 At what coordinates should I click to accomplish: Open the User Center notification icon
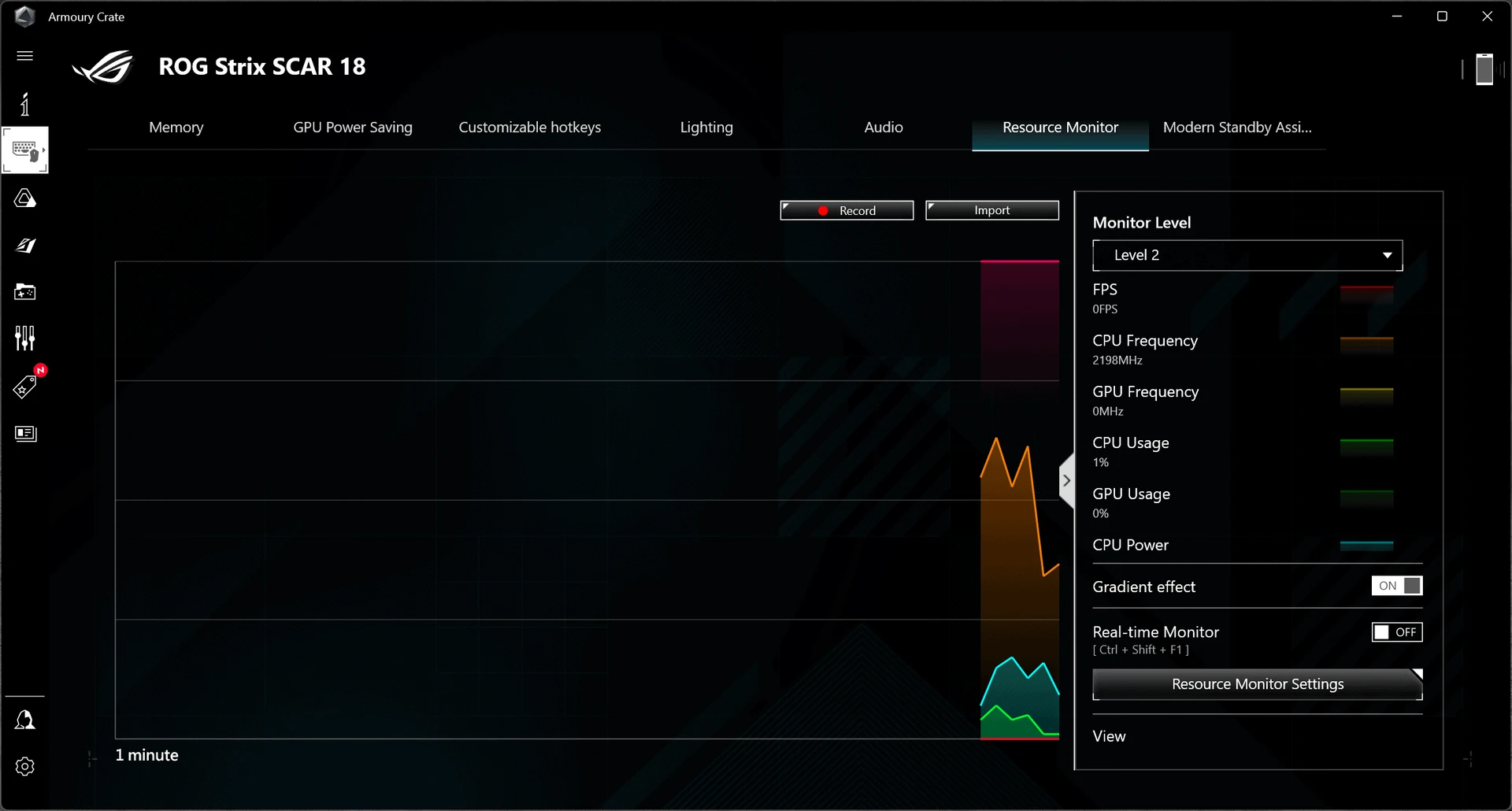[25, 720]
